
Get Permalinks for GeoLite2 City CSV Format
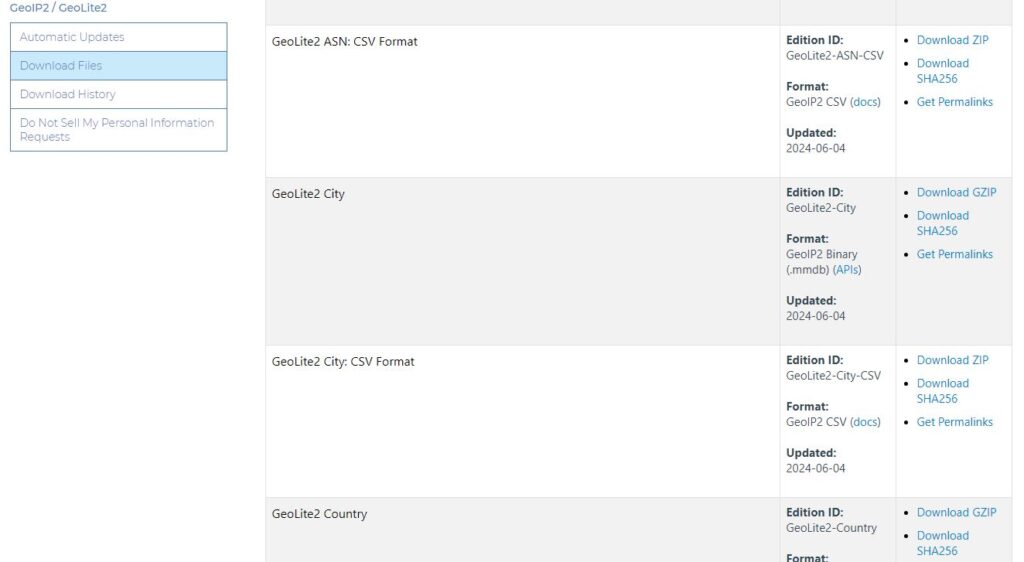click(954, 422)
